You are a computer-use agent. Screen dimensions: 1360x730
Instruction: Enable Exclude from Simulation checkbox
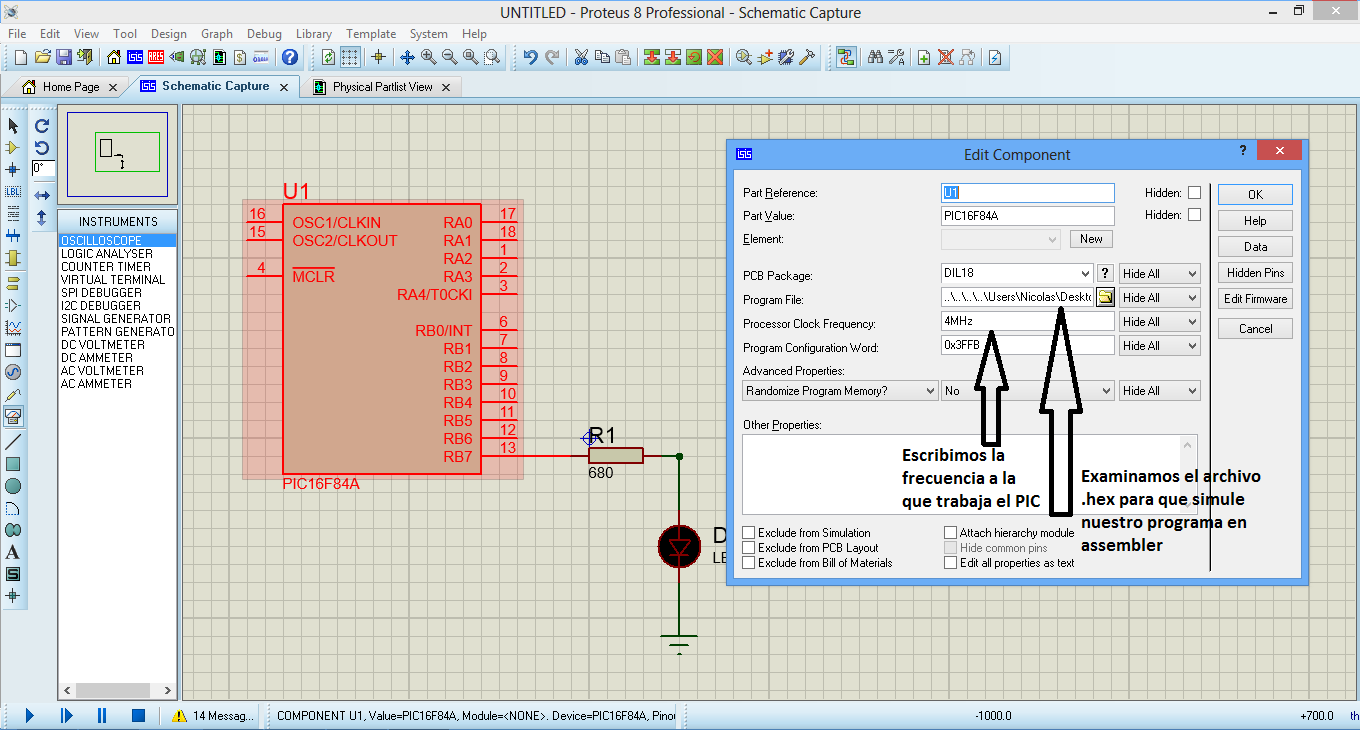[749, 533]
